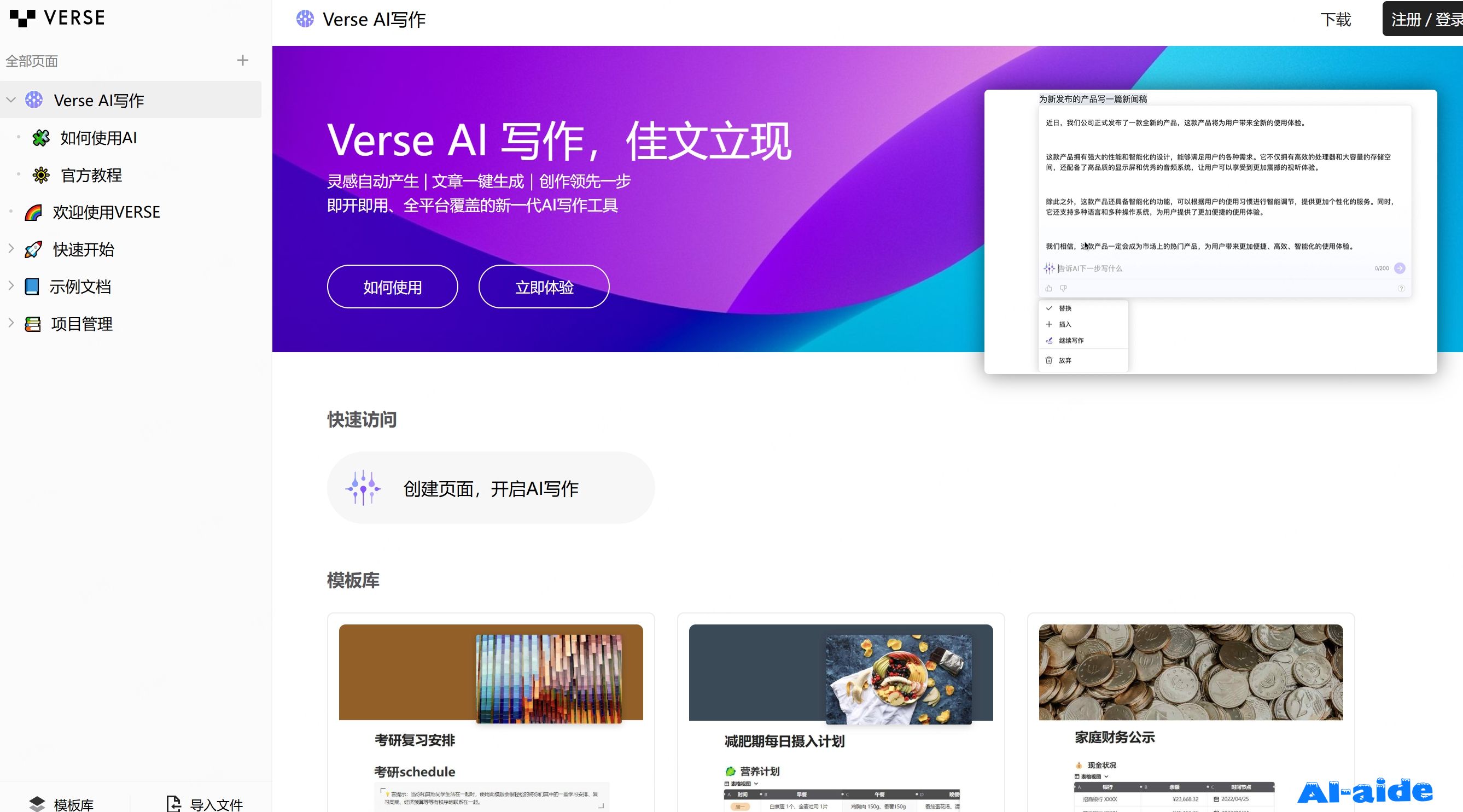
Task: Click the 如何使用 banner button
Action: click(x=393, y=287)
